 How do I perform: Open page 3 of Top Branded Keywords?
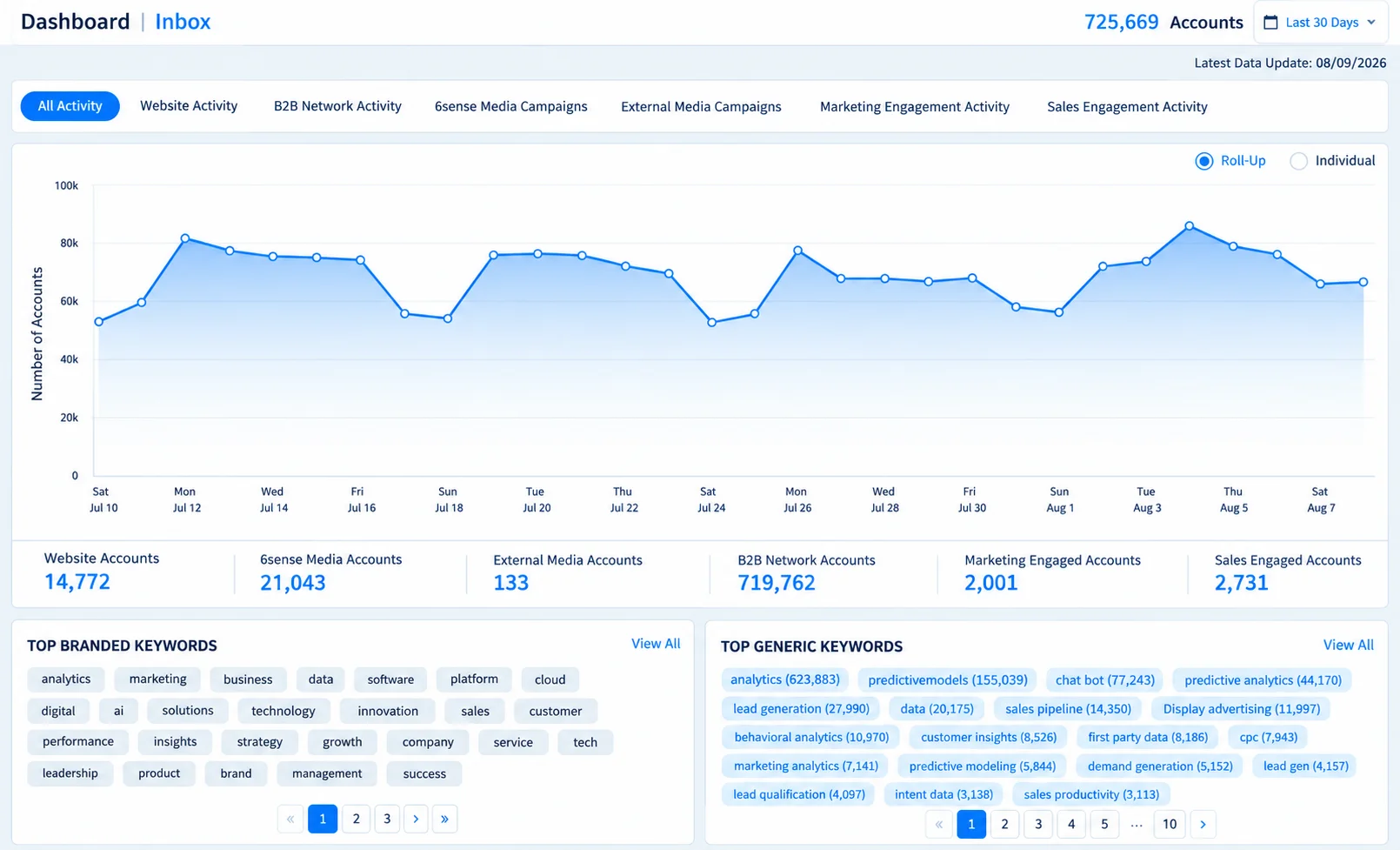387,819
